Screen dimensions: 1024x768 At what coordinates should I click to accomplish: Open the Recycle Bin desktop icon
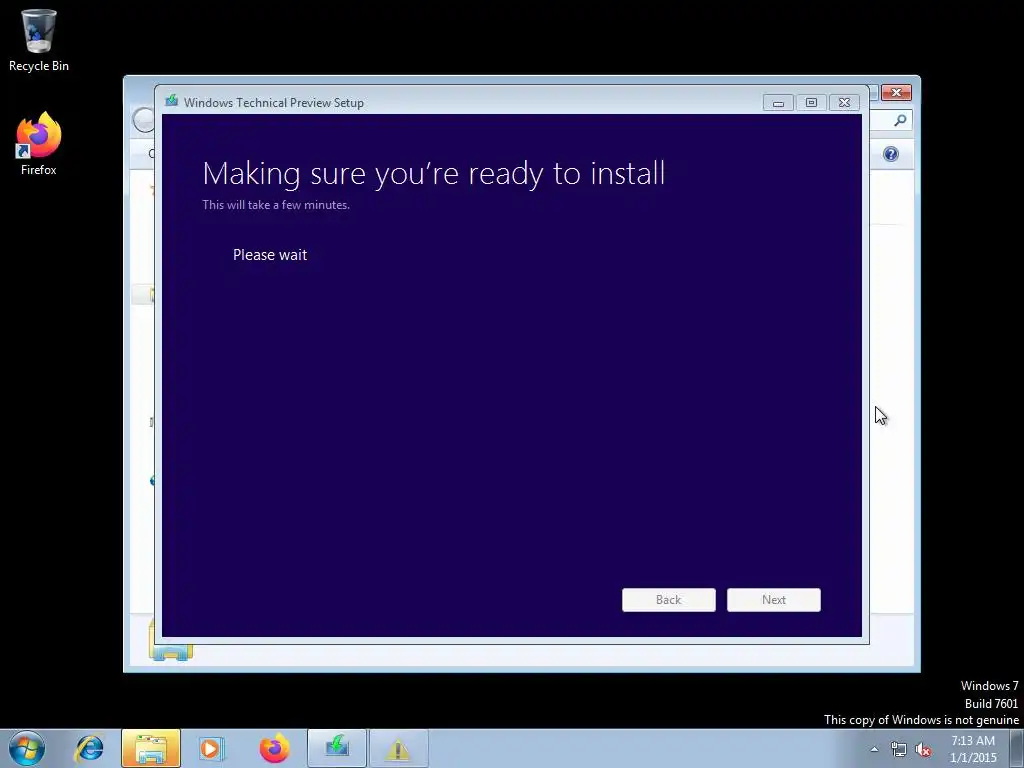point(39,40)
